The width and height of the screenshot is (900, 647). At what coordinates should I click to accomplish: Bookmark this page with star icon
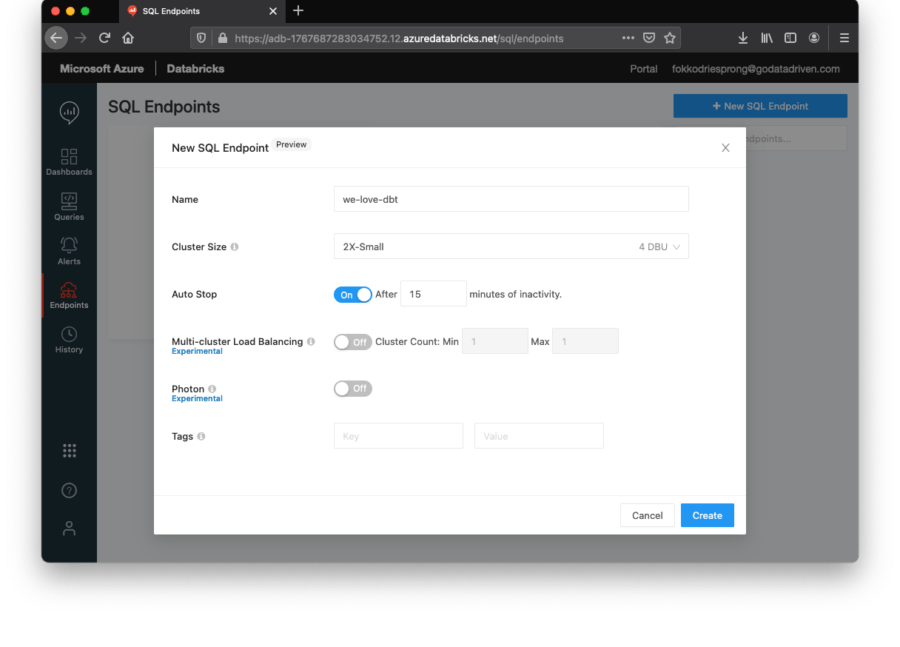(670, 38)
